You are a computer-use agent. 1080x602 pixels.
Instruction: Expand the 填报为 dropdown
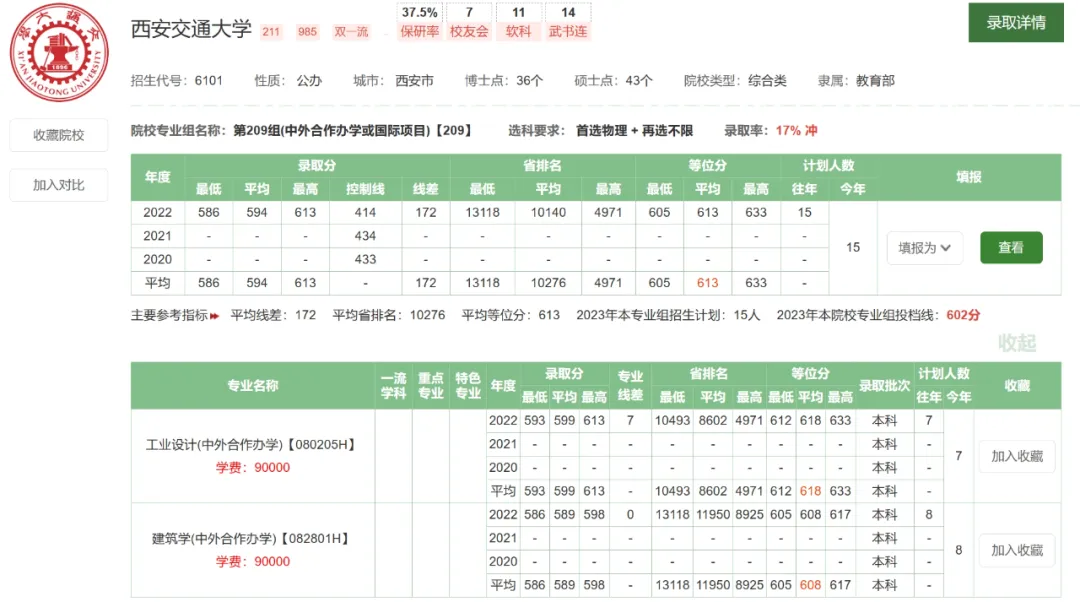(x=924, y=247)
